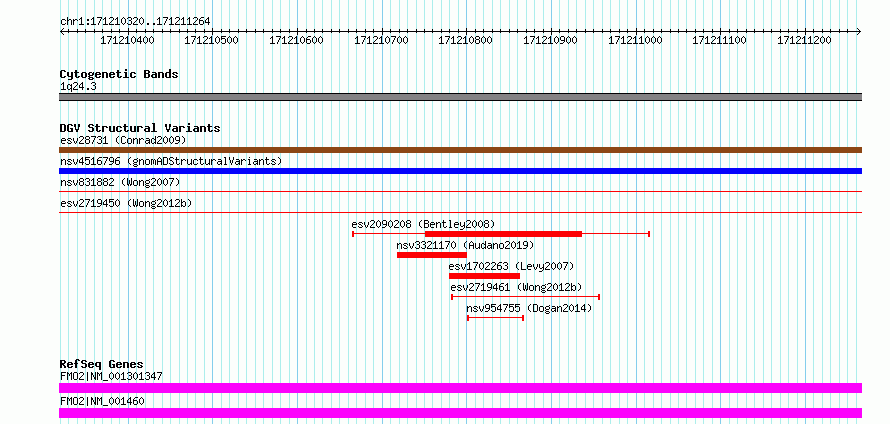
Task: Click the nsv831882 (Wong2007) label
Action: pos(120,182)
